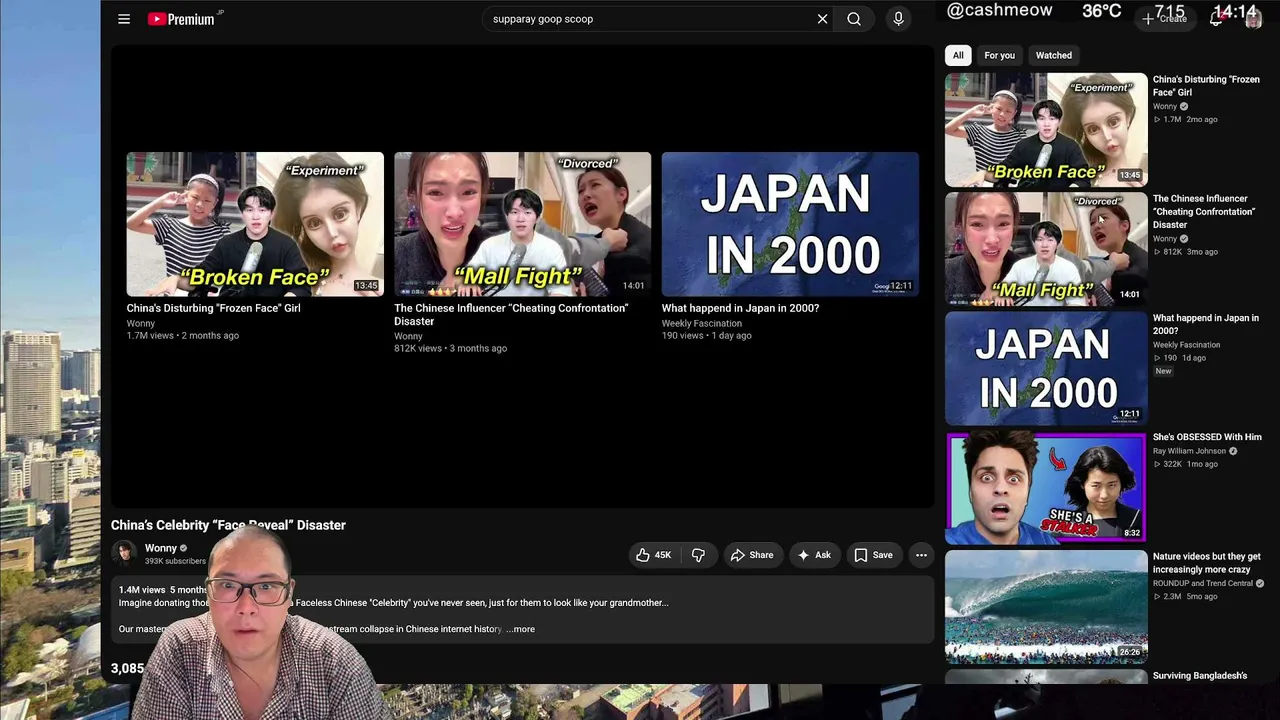Open sidebar 'Mall Fight' video thumbnail
The image size is (1280, 720).
1046,248
